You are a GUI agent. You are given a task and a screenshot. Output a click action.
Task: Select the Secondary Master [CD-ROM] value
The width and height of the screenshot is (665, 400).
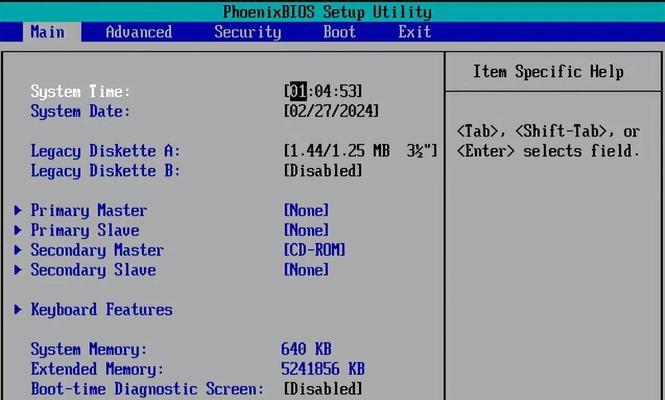coord(315,250)
